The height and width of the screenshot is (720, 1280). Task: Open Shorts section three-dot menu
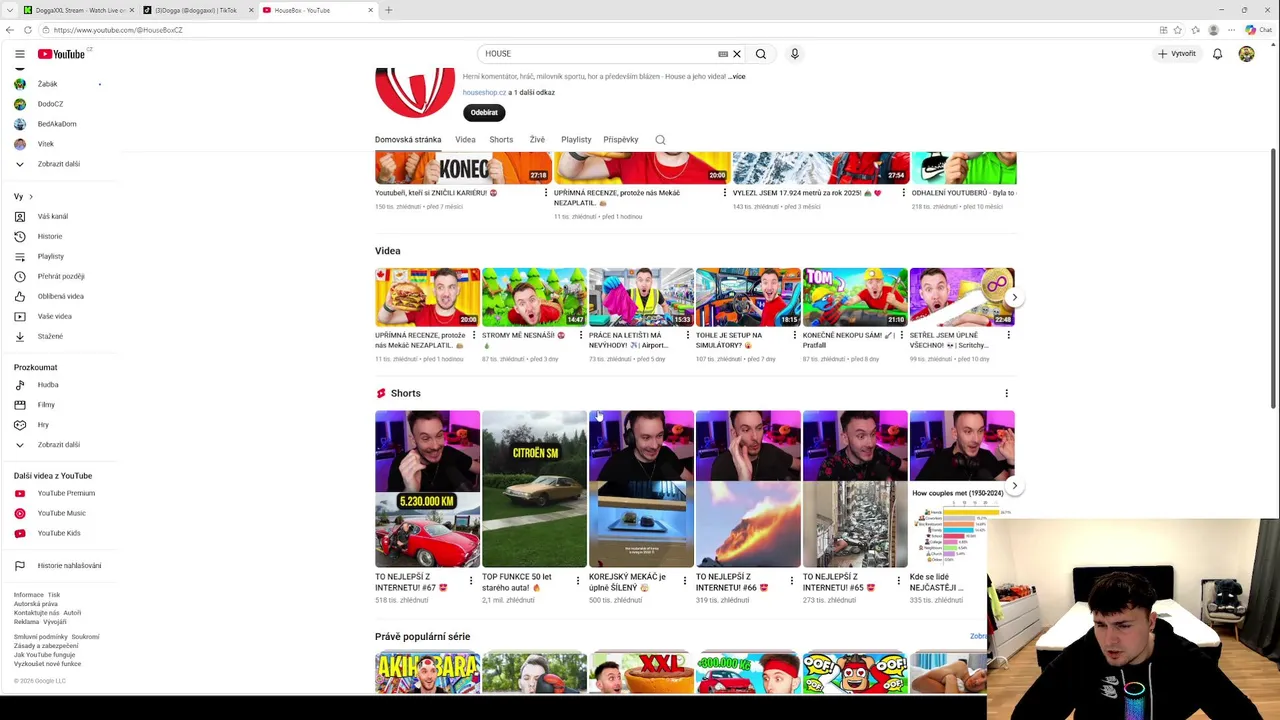[1007, 393]
